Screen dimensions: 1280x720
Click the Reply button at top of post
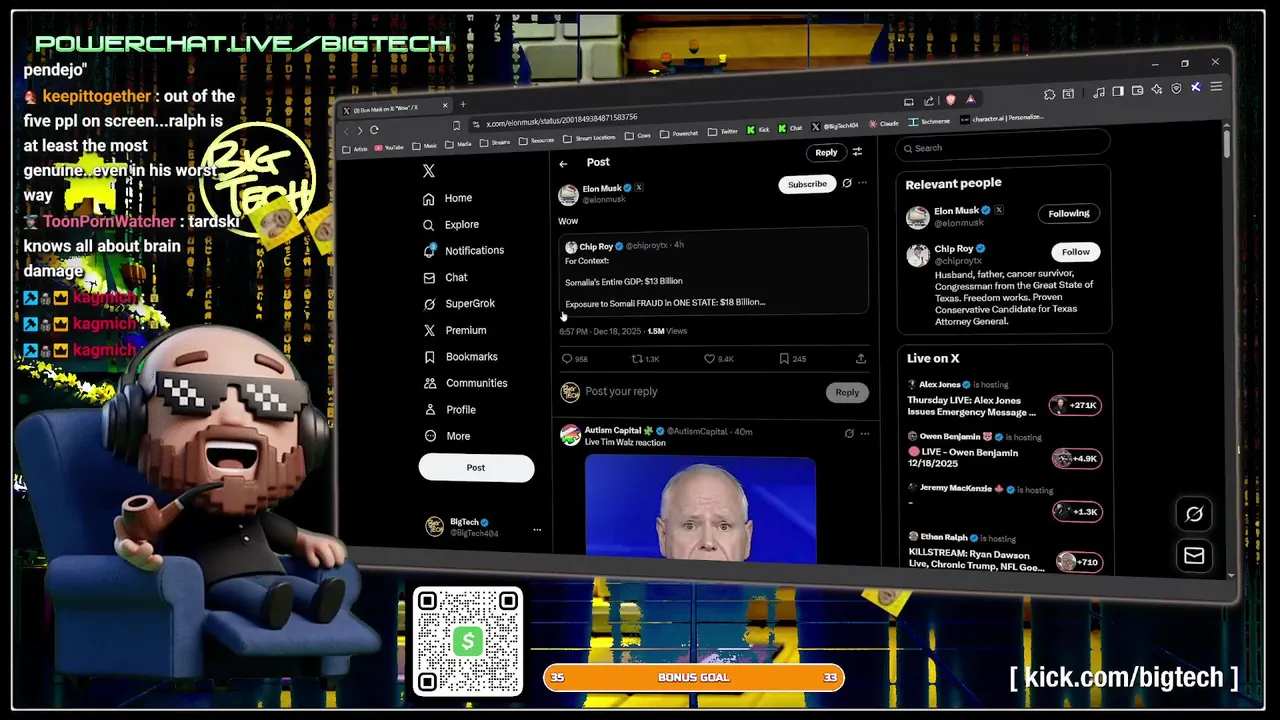click(x=826, y=153)
